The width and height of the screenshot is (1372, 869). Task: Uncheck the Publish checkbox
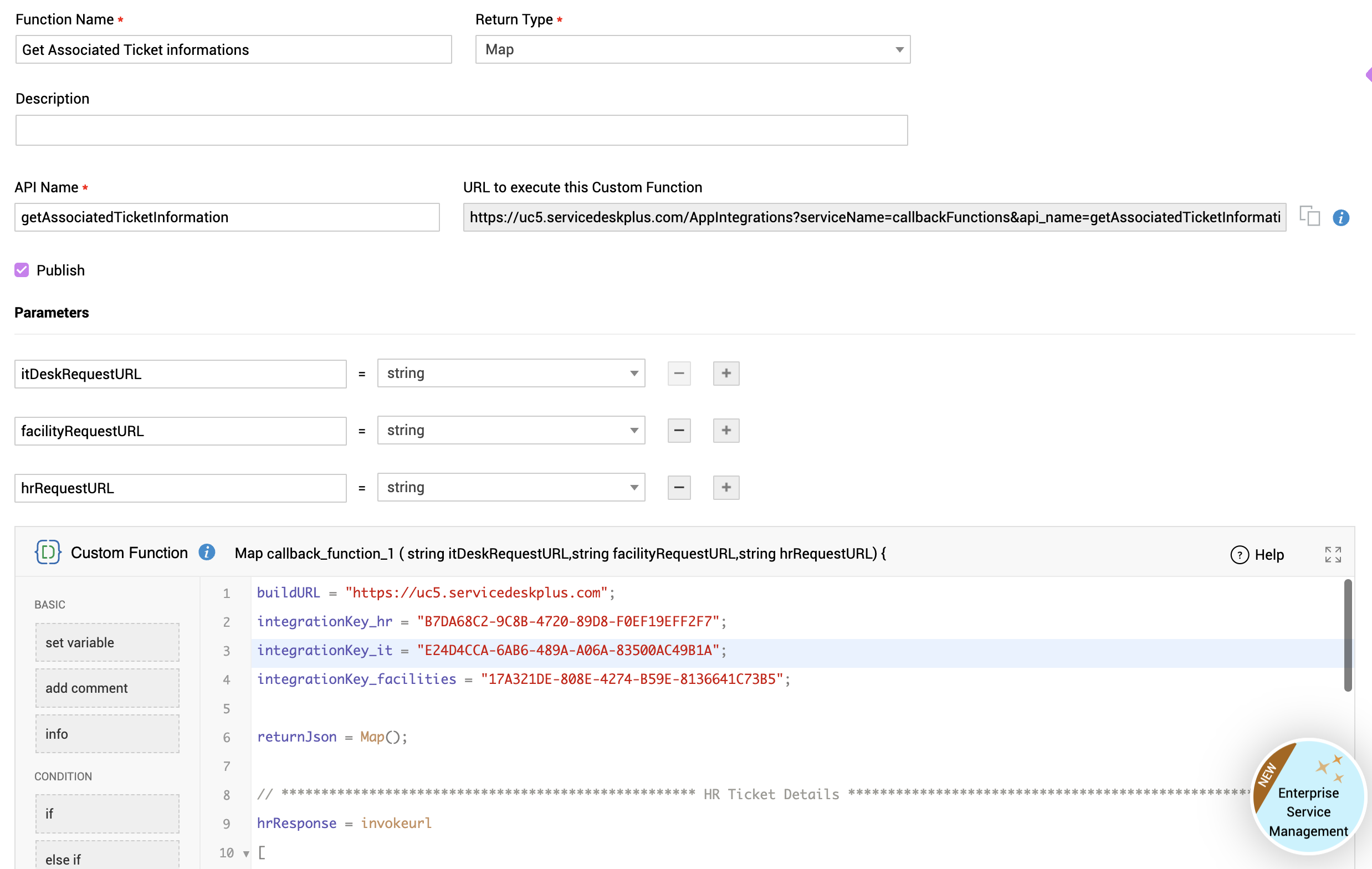click(22, 270)
